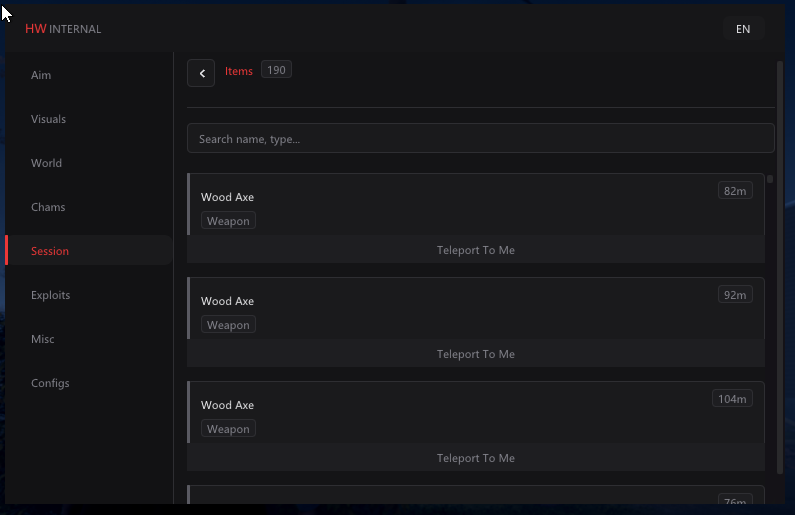
Task: Select the Wood Axe name at 82m
Action: pyautogui.click(x=227, y=197)
